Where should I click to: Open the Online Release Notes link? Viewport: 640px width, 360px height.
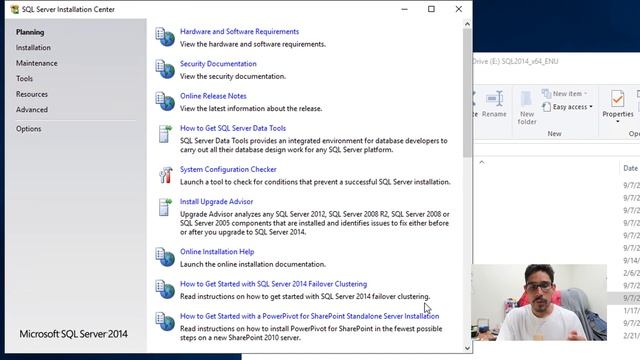pos(213,96)
